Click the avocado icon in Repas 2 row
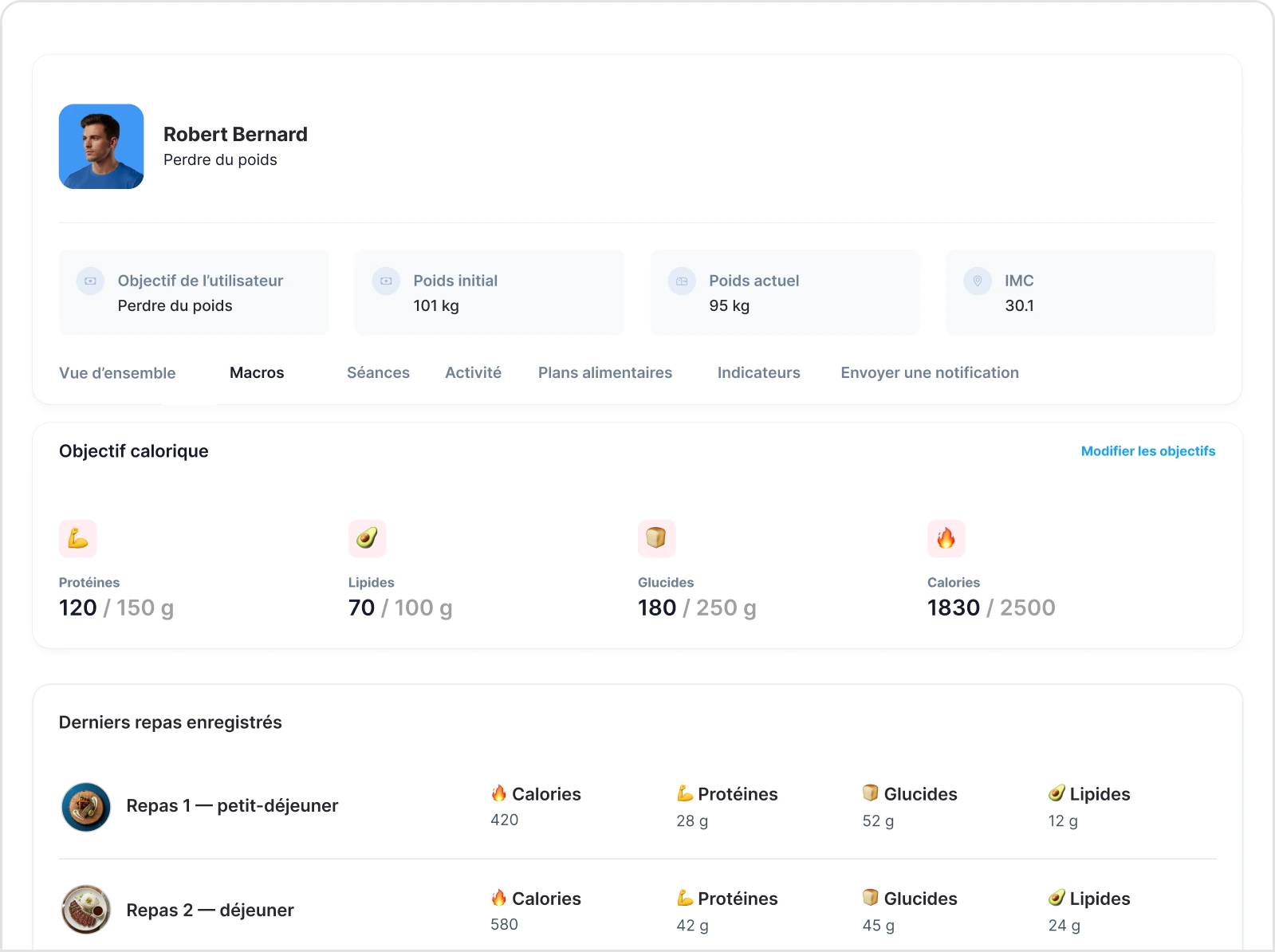1275x952 pixels. [1057, 898]
